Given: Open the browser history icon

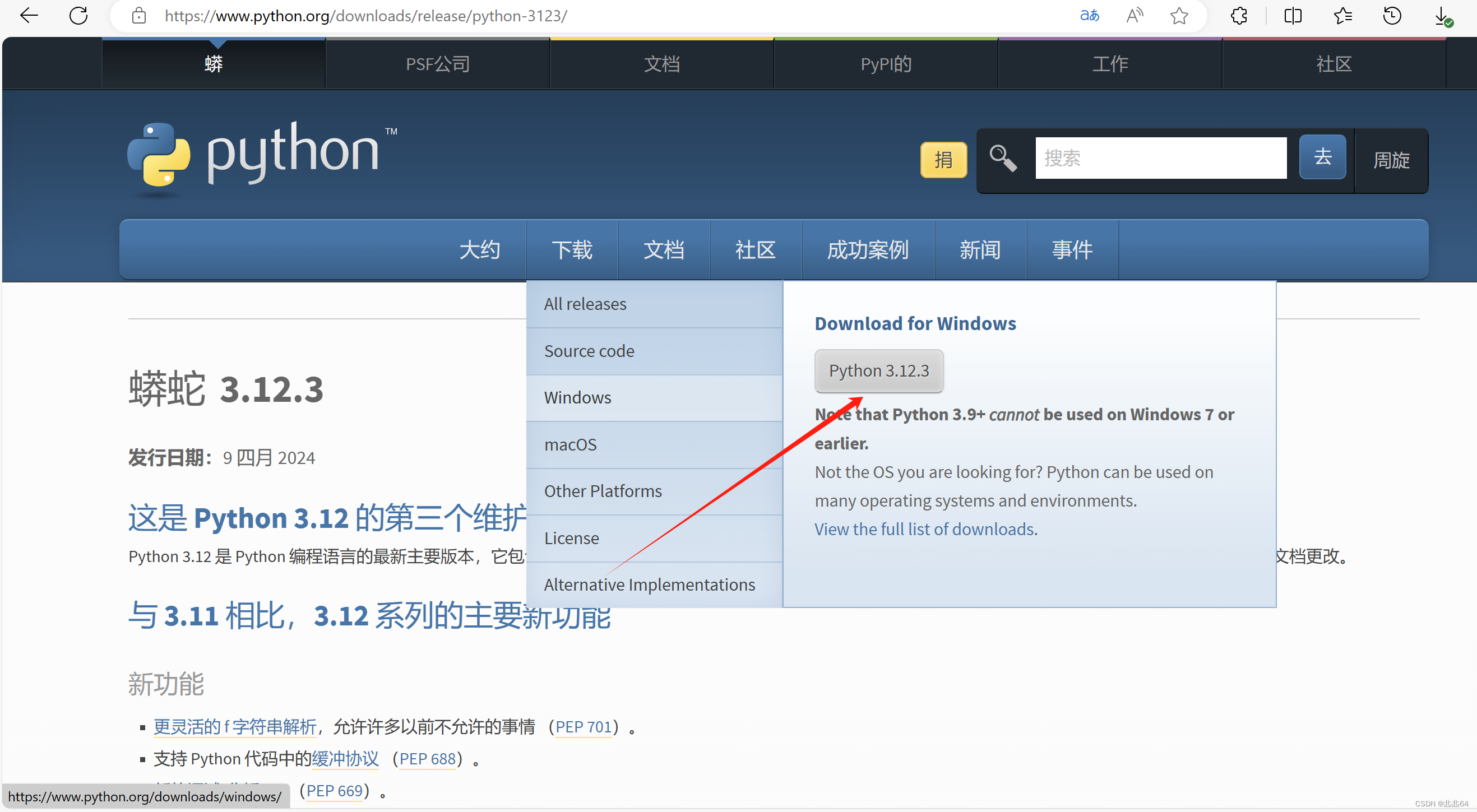Looking at the screenshot, I should tap(1392, 16).
